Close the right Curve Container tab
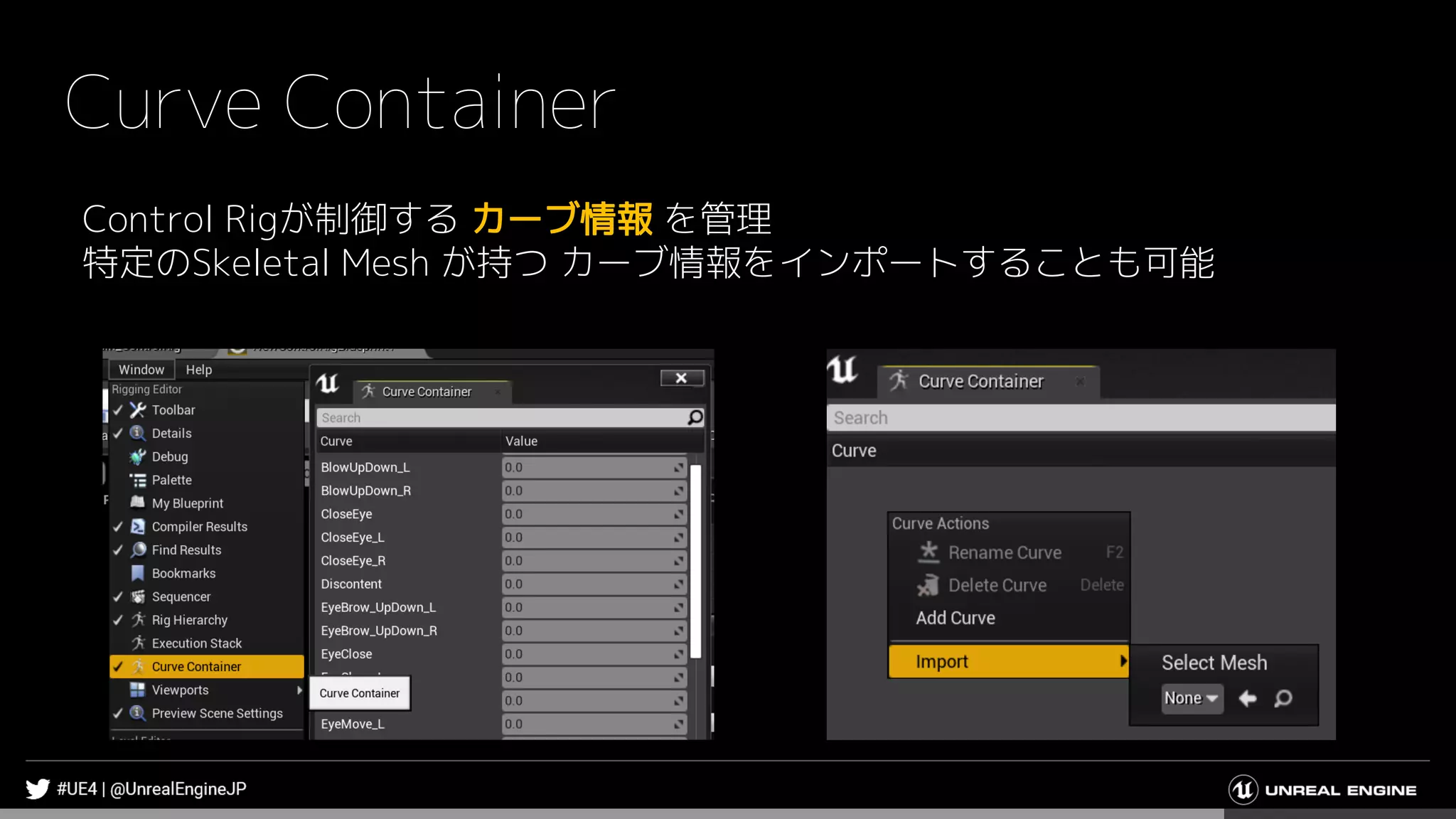Viewport: 1456px width, 819px height. pos(1080,382)
